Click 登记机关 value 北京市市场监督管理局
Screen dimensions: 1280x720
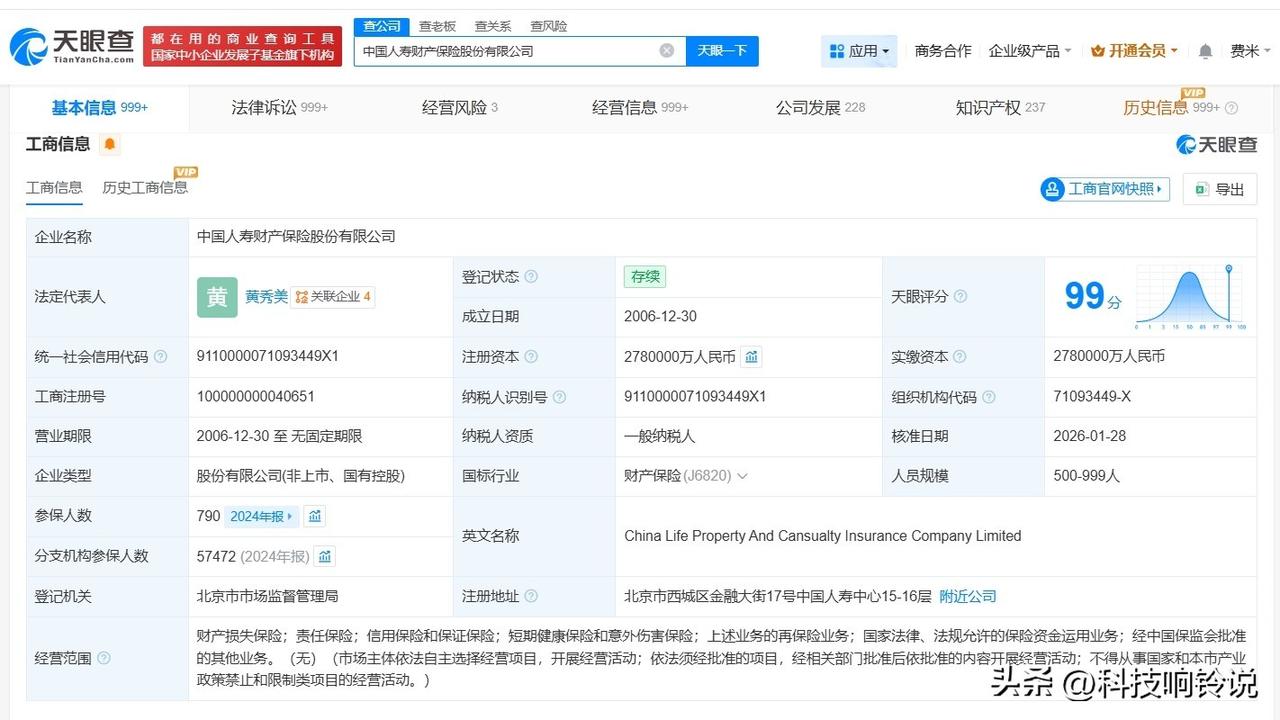coord(268,596)
